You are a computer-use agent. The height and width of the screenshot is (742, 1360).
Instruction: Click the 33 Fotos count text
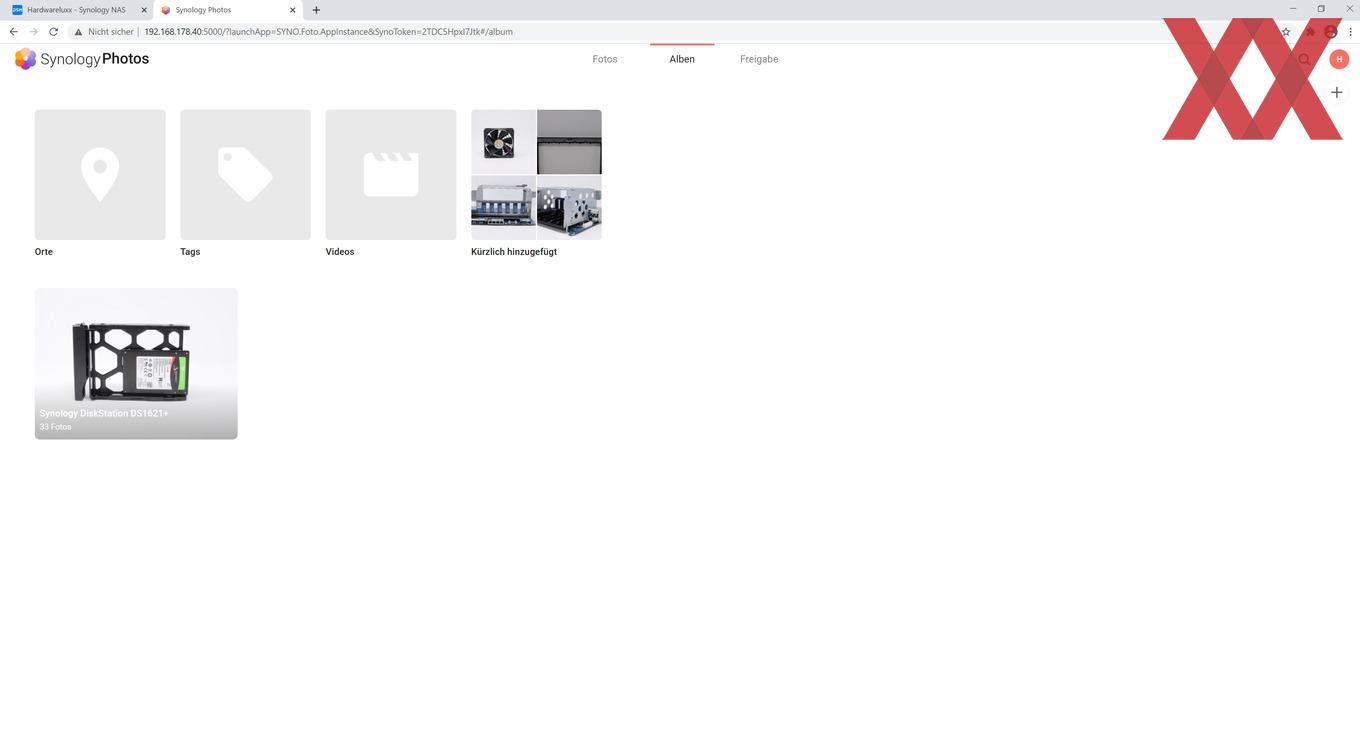[56, 427]
